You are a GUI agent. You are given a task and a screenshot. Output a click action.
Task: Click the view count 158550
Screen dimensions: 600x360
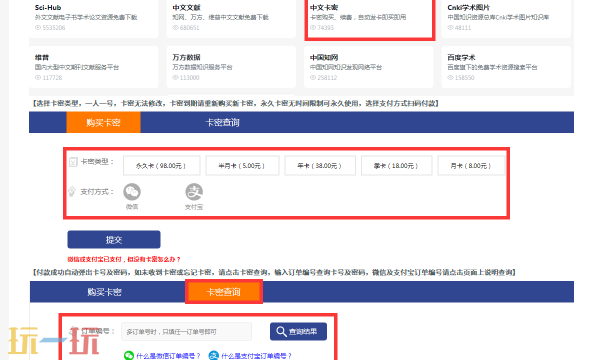(x=465, y=78)
